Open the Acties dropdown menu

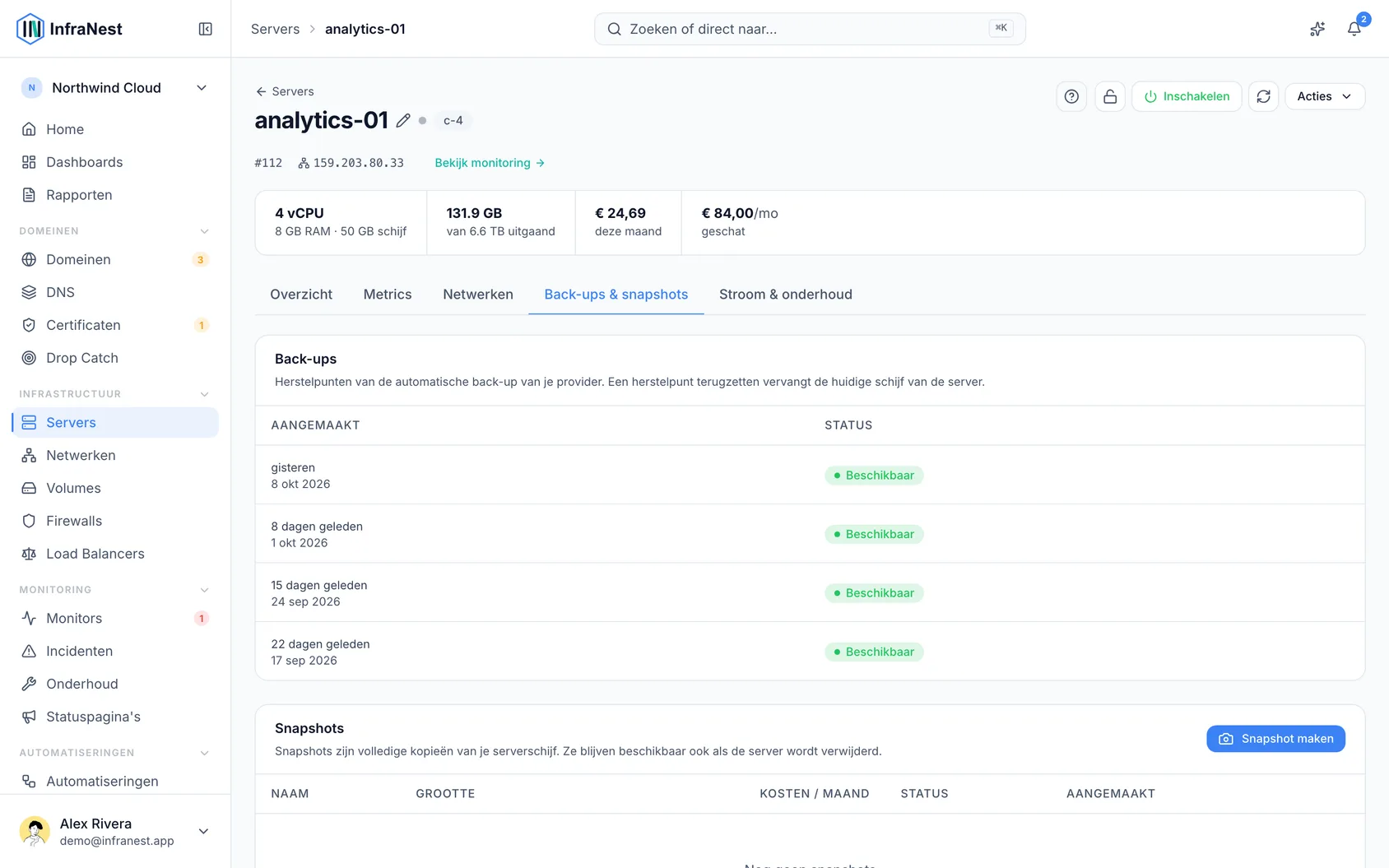tap(1325, 96)
